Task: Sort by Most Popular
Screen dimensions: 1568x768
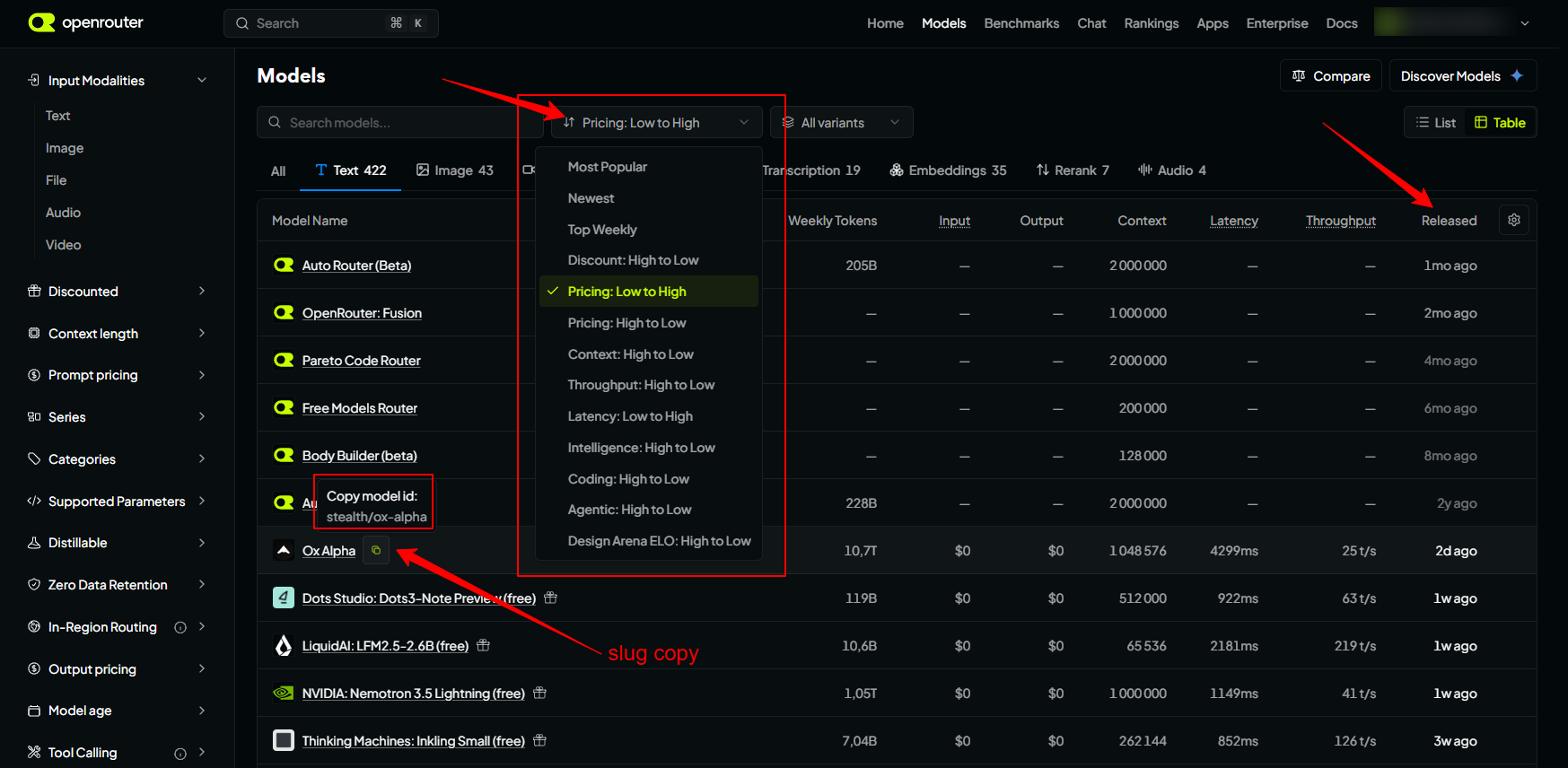Action: coord(649,167)
